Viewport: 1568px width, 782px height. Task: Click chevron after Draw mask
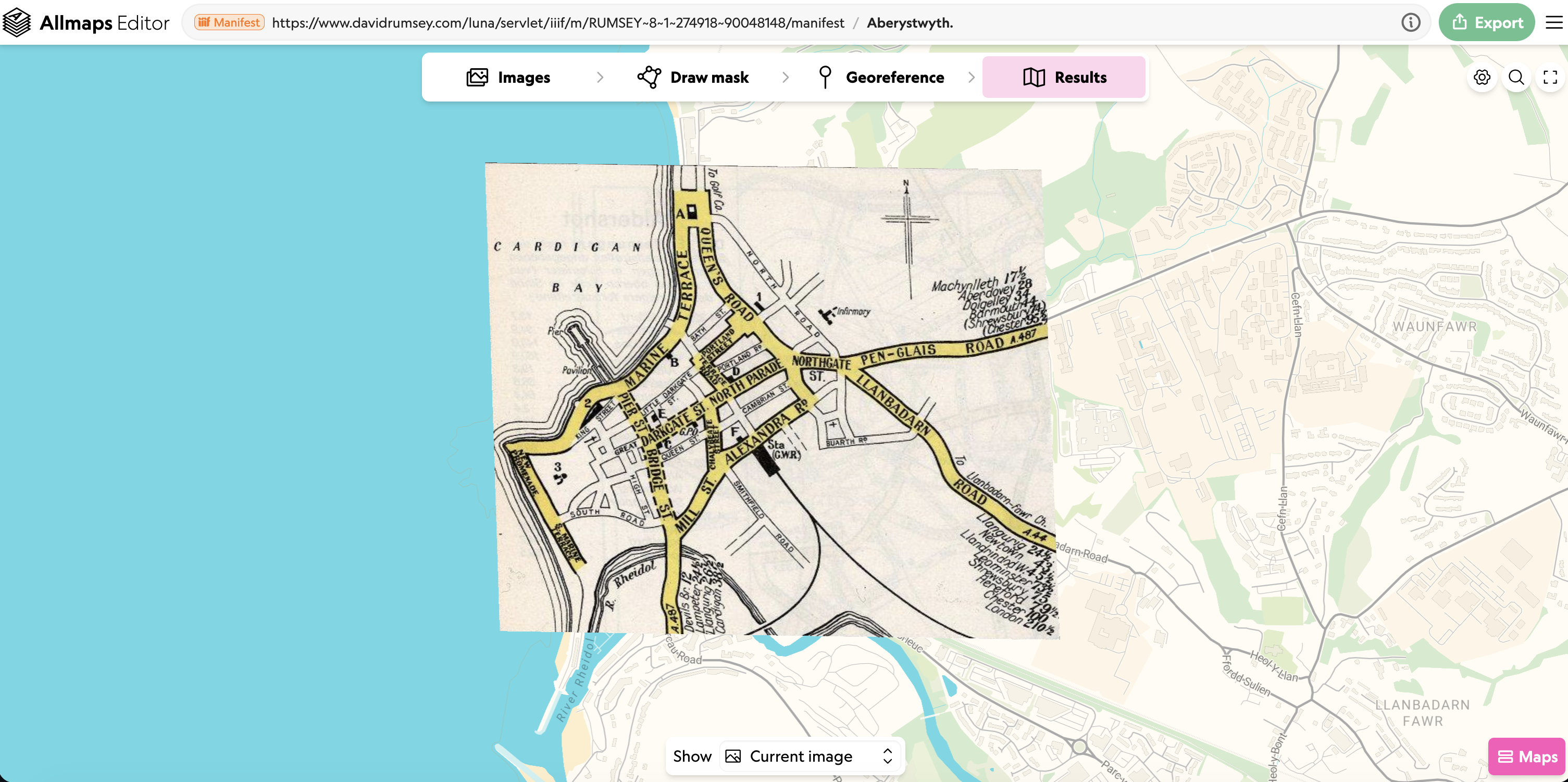[785, 77]
